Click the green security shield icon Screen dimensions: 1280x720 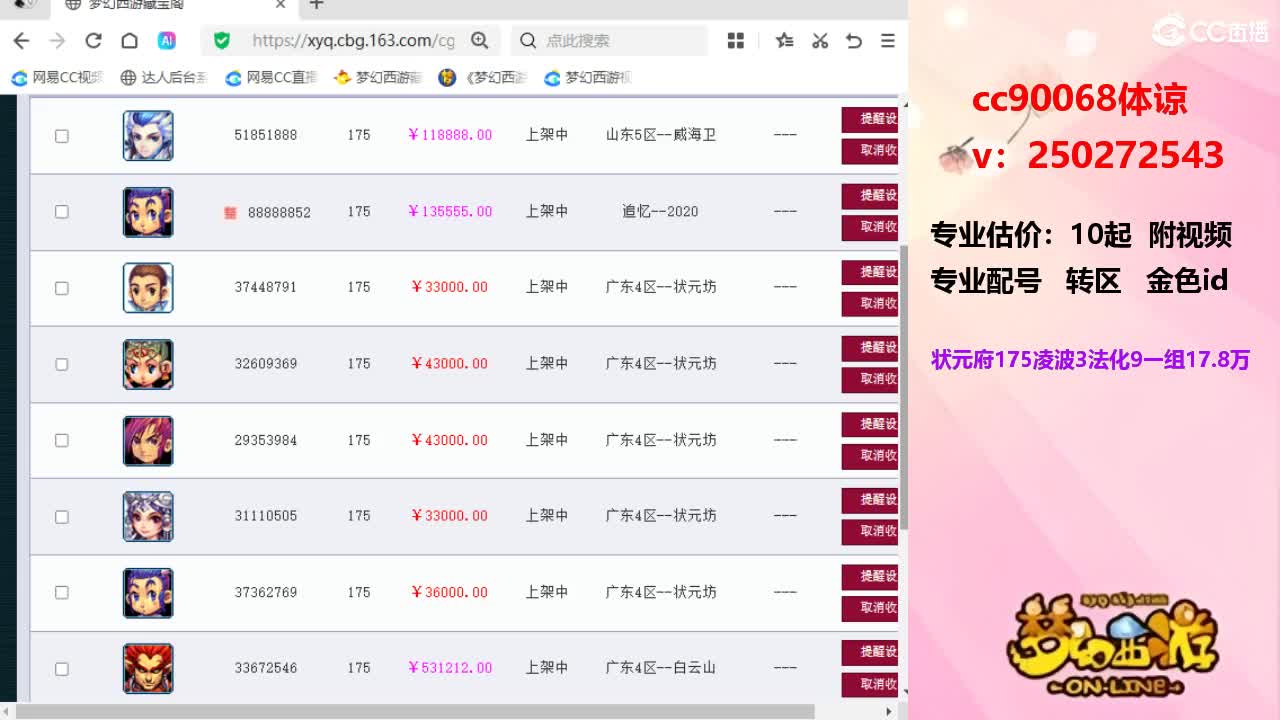click(x=222, y=41)
